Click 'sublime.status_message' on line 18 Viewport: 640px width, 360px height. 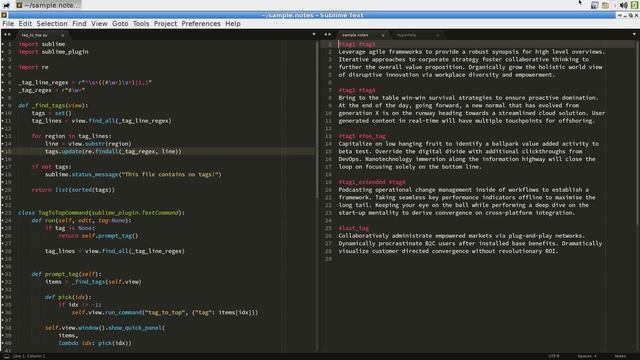(x=133, y=174)
